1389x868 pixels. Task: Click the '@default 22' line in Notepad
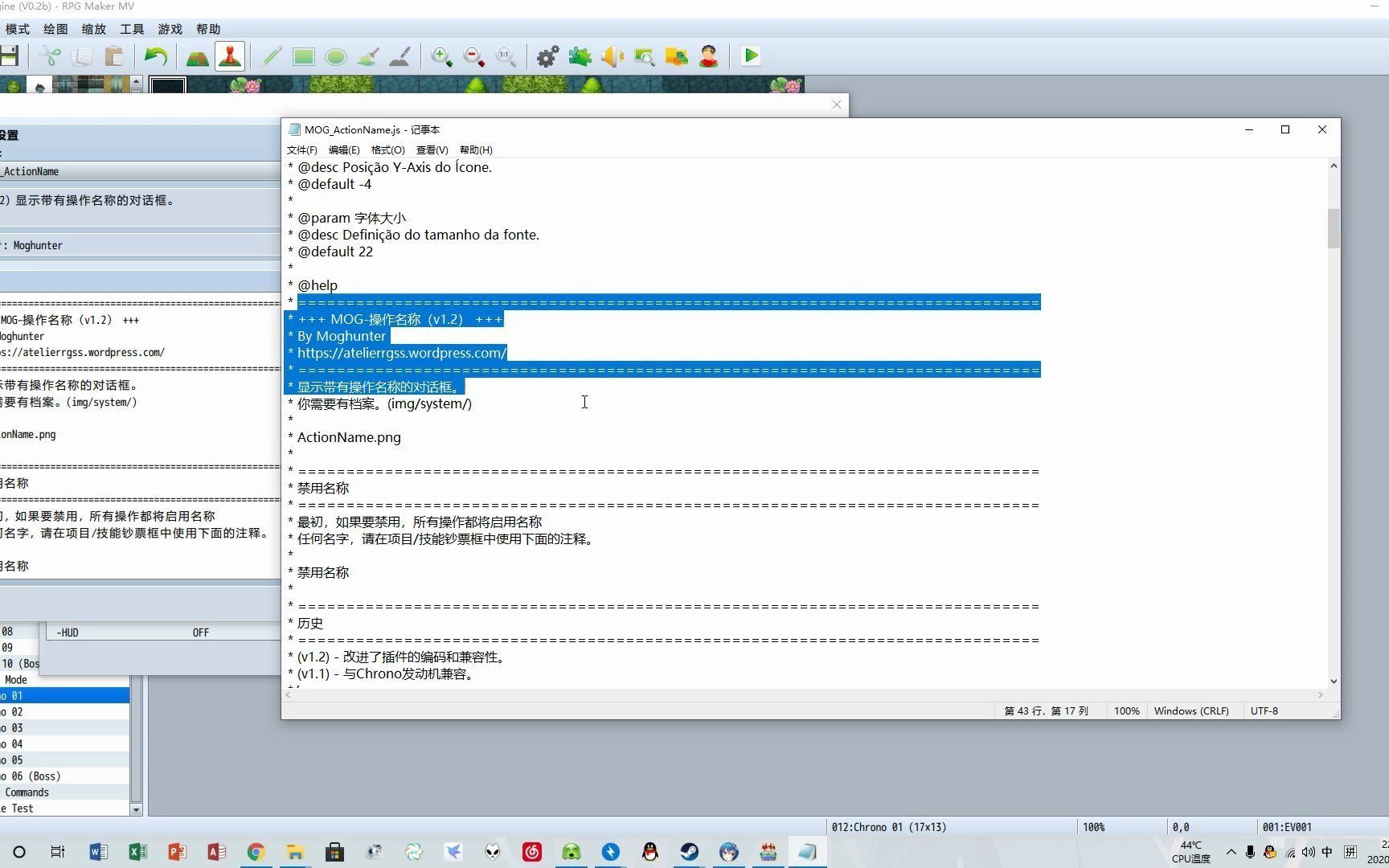335,252
